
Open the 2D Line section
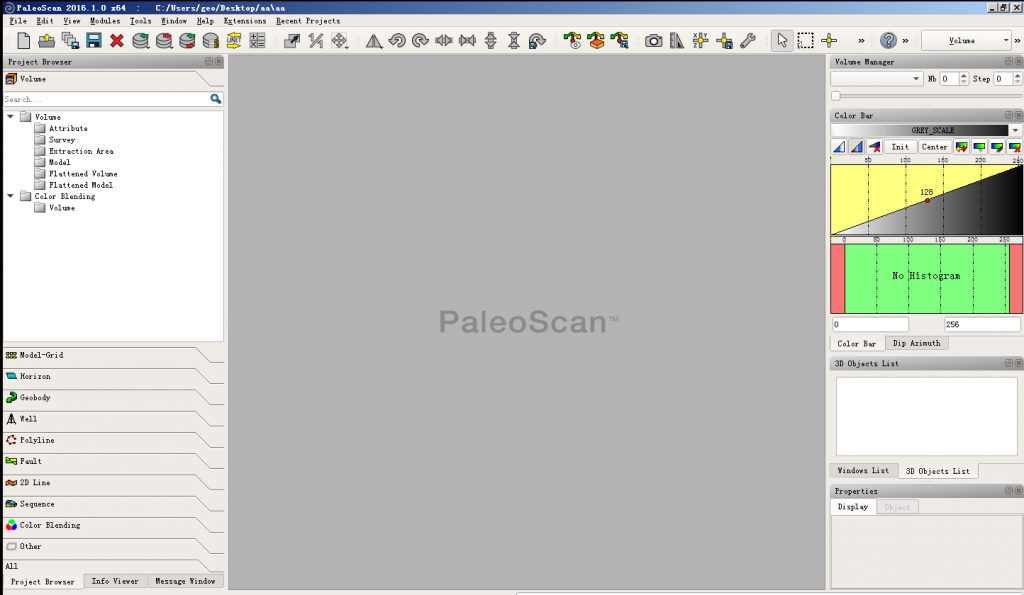coord(114,483)
